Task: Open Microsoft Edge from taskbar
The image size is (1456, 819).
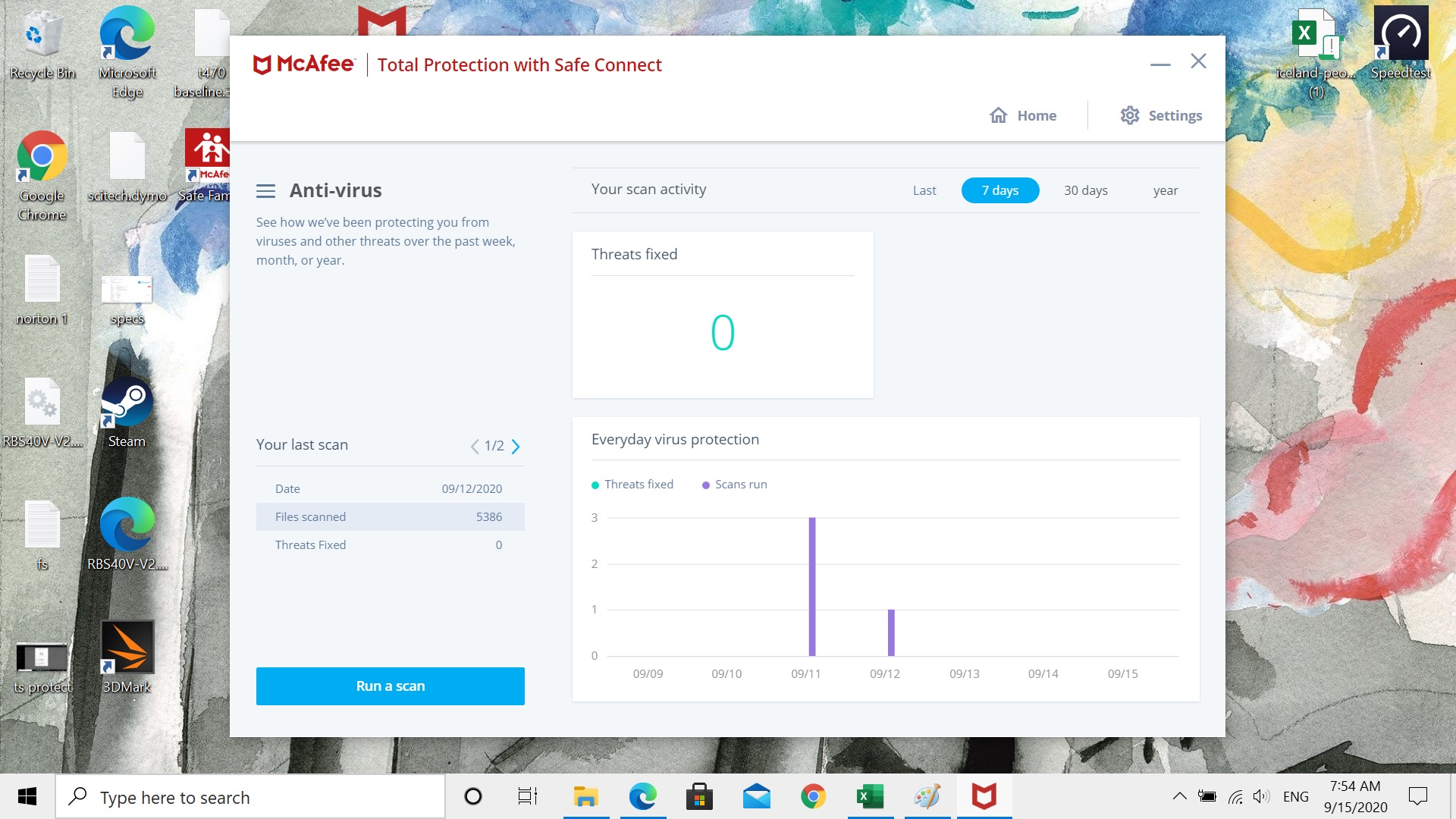Action: pos(642,796)
